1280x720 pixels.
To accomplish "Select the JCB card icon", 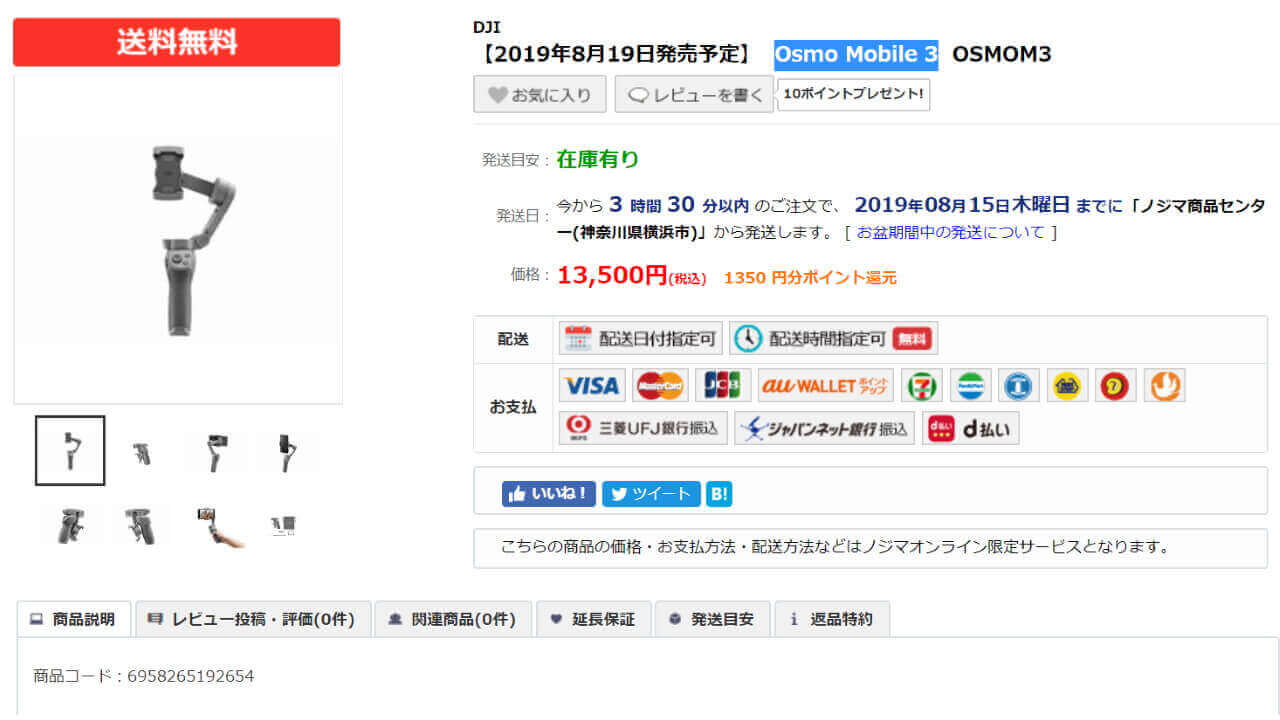I will [724, 385].
